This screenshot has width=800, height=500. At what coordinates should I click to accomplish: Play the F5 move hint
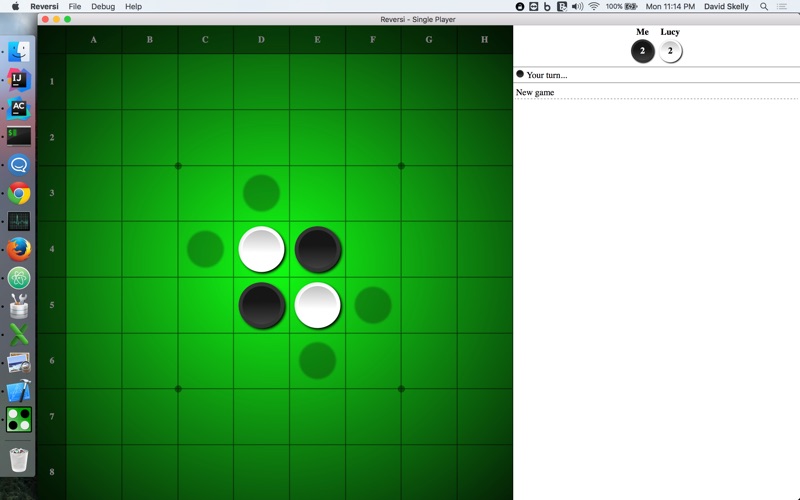tap(373, 305)
